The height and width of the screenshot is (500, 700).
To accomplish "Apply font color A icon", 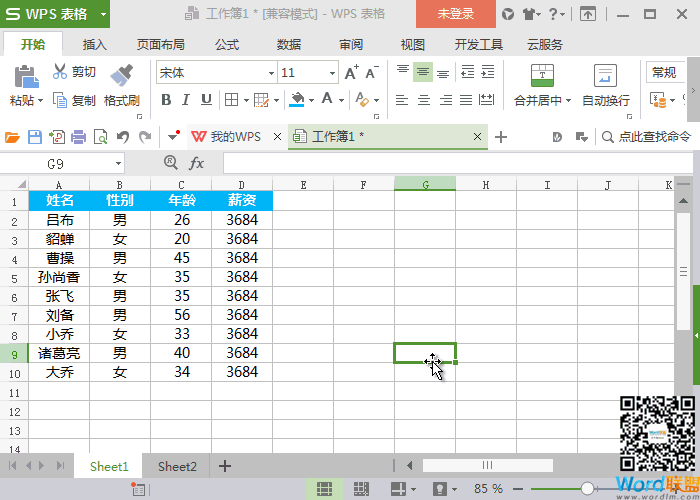I will (x=327, y=99).
